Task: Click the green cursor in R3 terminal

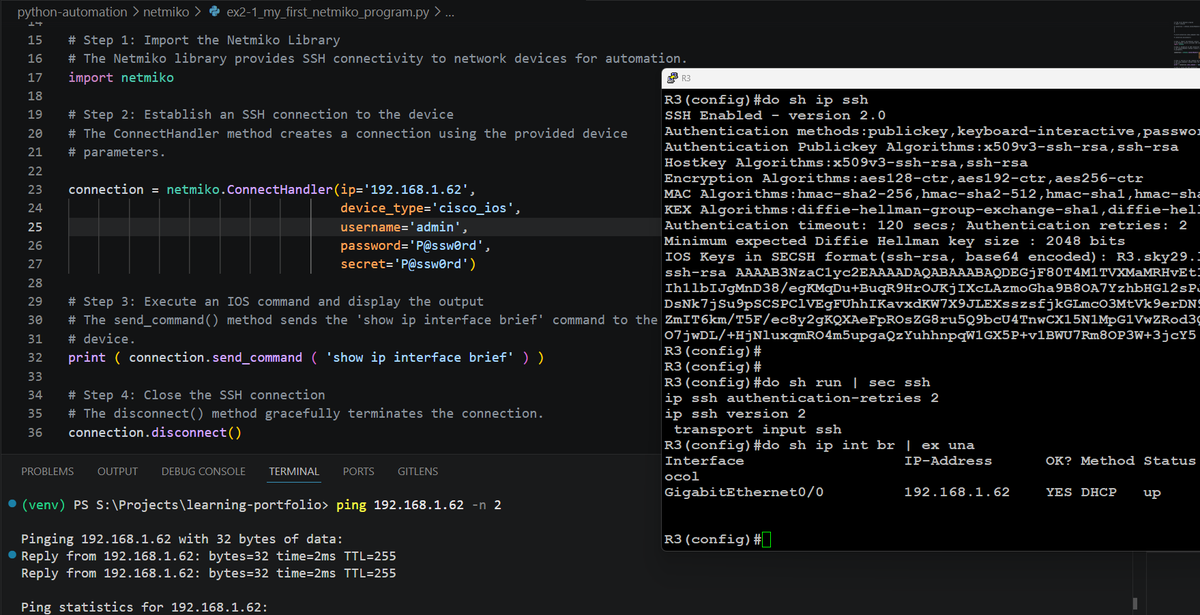Action: click(767, 541)
